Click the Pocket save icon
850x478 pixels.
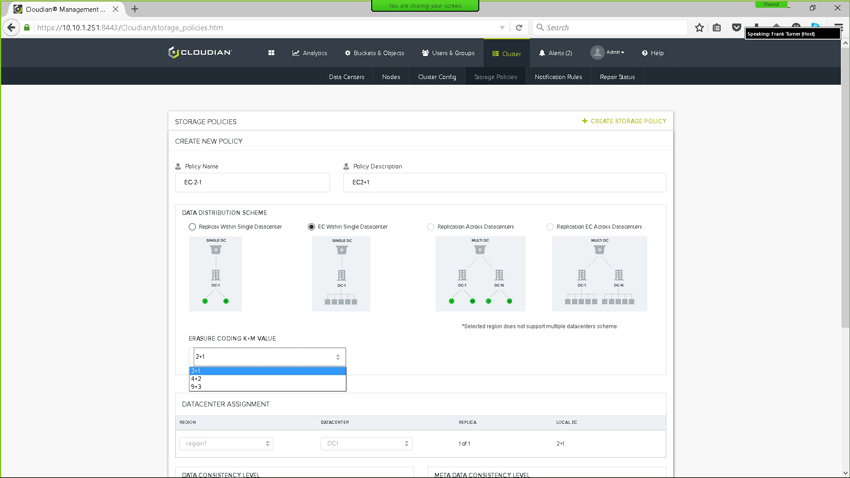tap(736, 28)
